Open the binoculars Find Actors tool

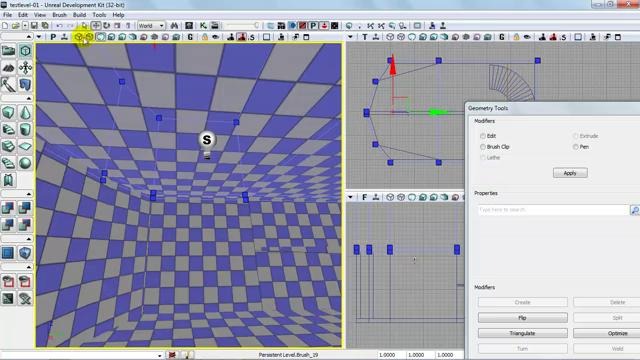click(x=175, y=26)
